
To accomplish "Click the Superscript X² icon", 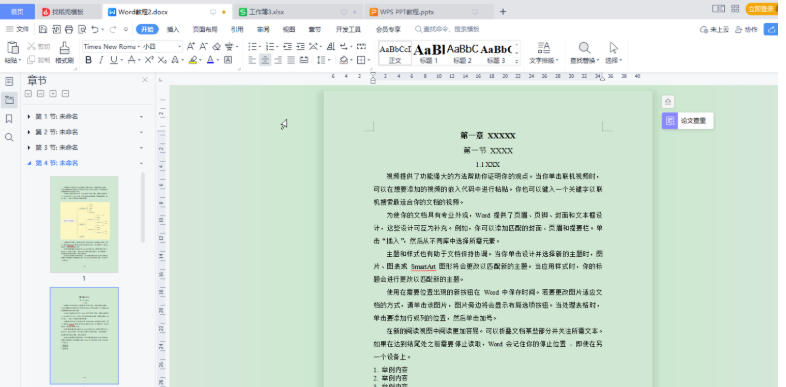I will pos(149,60).
